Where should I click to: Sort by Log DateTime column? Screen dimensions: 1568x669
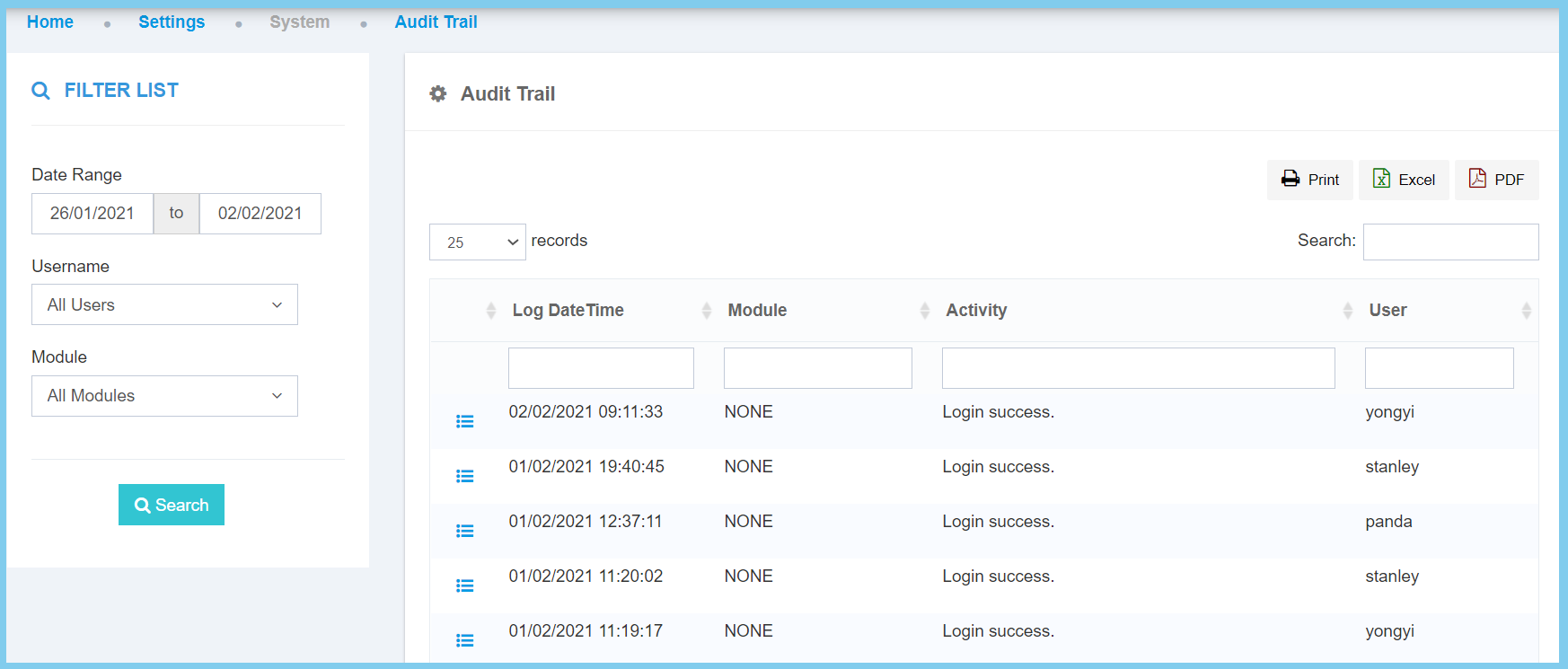[568, 310]
